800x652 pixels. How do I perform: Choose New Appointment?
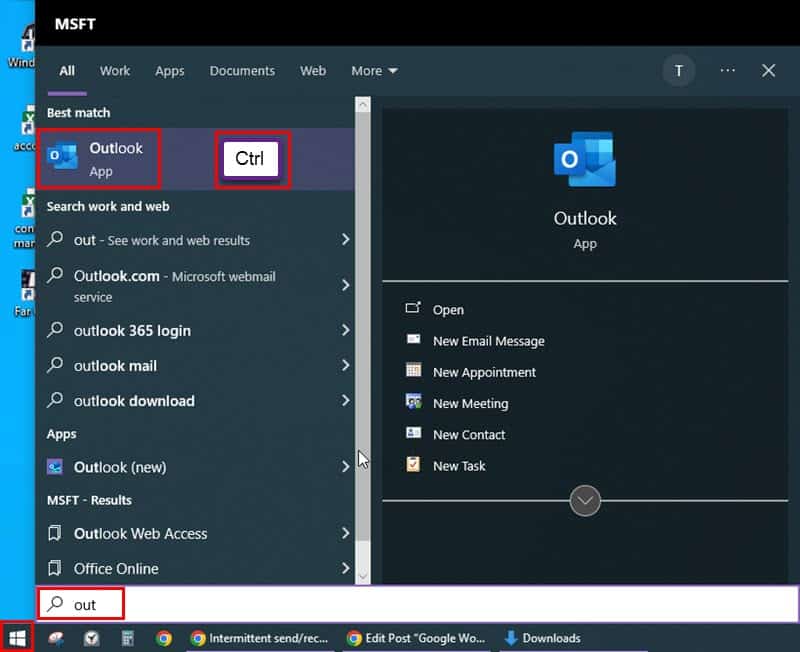pyautogui.click(x=484, y=372)
